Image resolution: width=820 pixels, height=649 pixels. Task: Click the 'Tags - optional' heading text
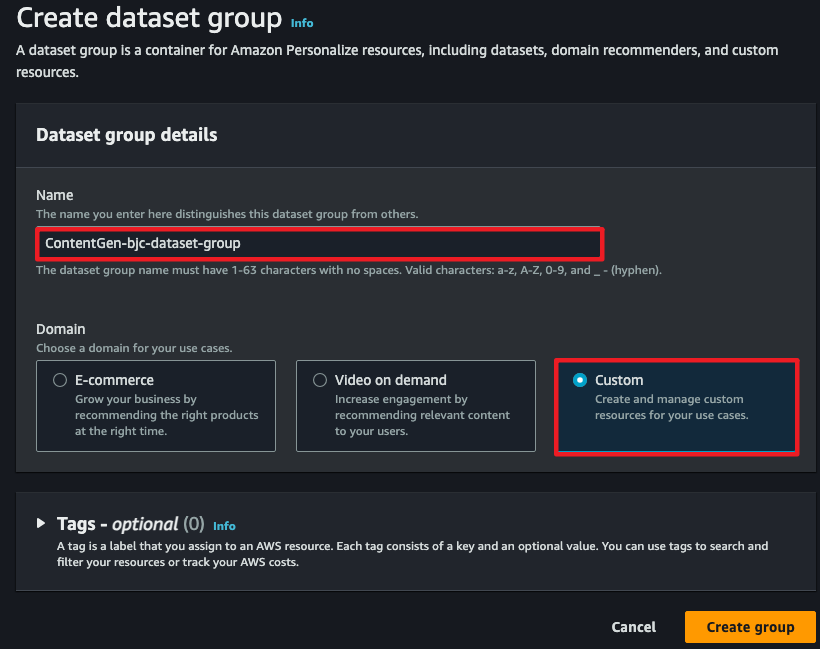(131, 524)
